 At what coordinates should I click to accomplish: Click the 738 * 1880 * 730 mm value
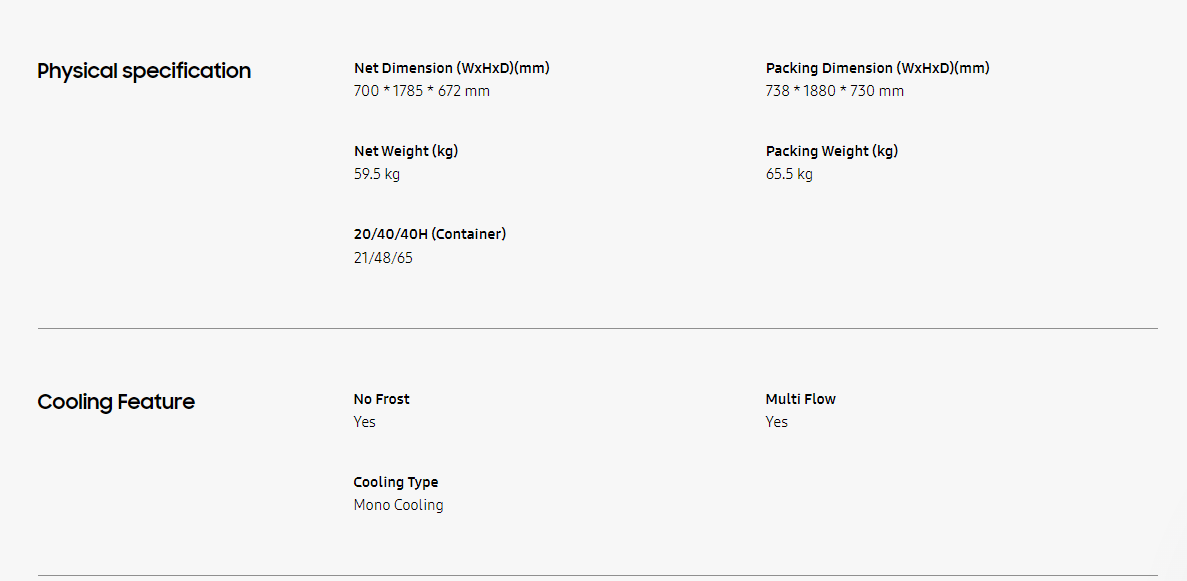[x=835, y=91]
